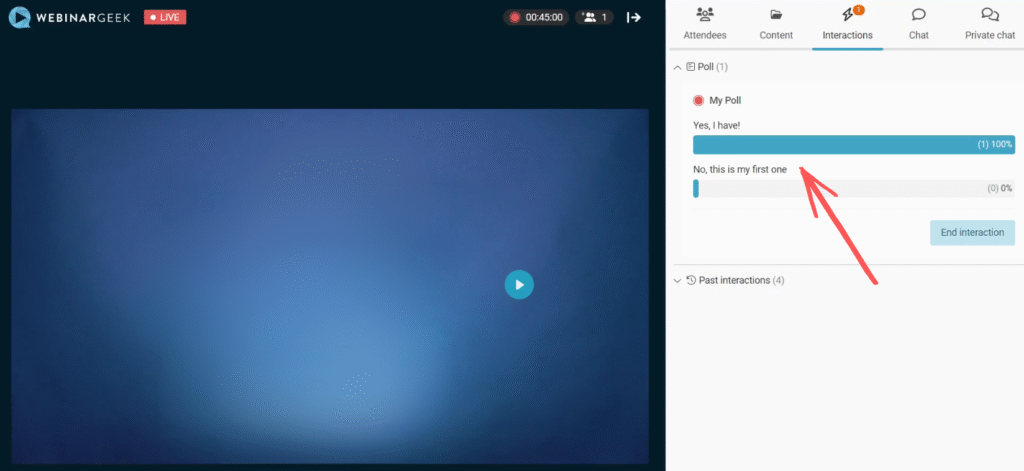Click the 'No, this is my first one' bar
Image resolution: width=1024 pixels, height=471 pixels.
[x=854, y=188]
